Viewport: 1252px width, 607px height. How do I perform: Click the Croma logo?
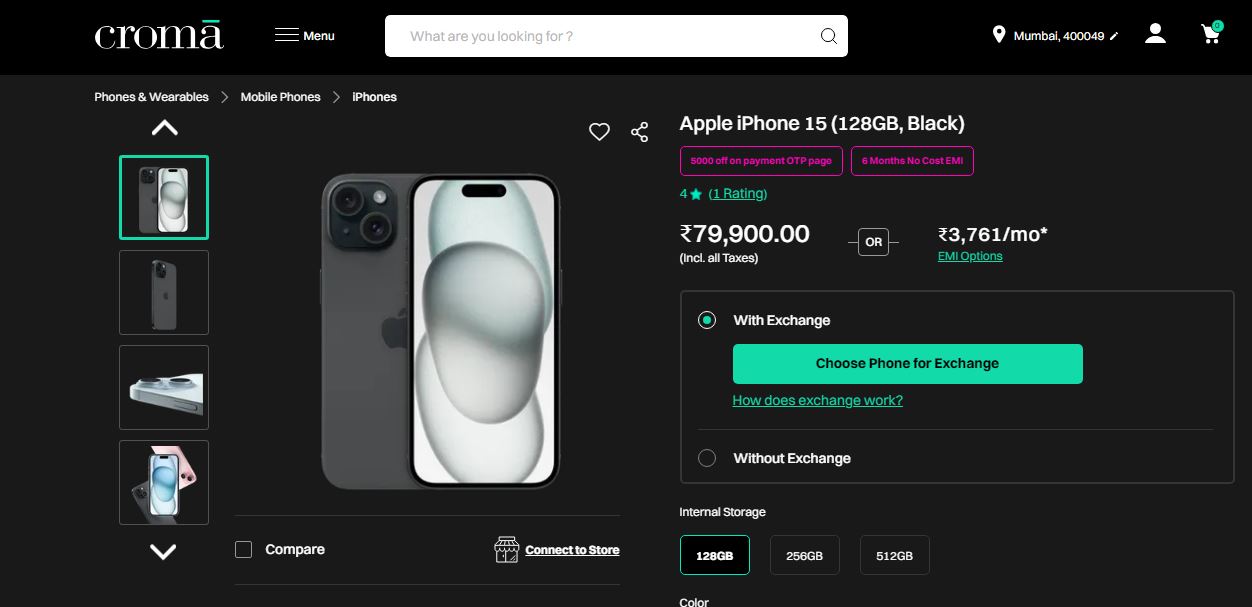(159, 35)
